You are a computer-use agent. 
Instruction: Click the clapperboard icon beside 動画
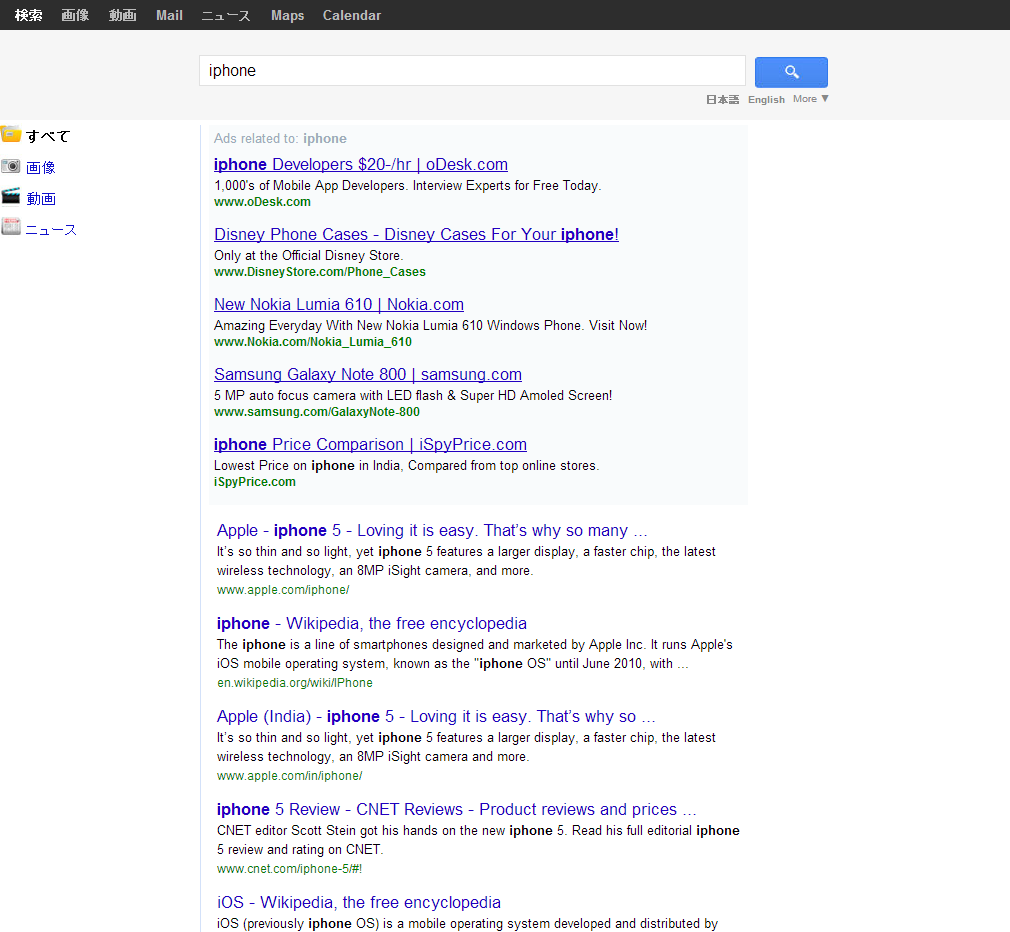[10, 196]
